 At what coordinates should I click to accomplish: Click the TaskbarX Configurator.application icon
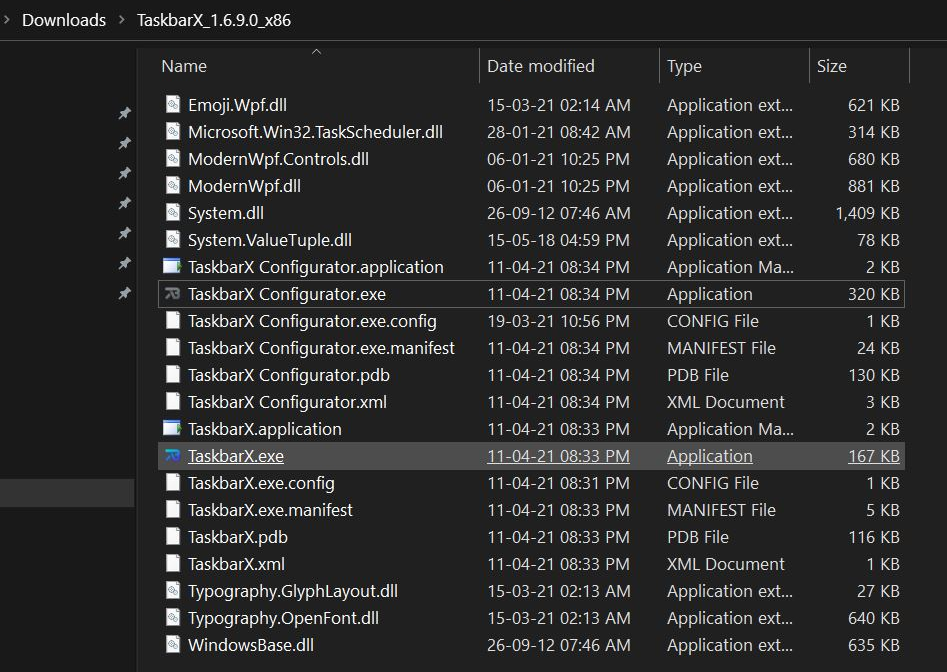[171, 267]
